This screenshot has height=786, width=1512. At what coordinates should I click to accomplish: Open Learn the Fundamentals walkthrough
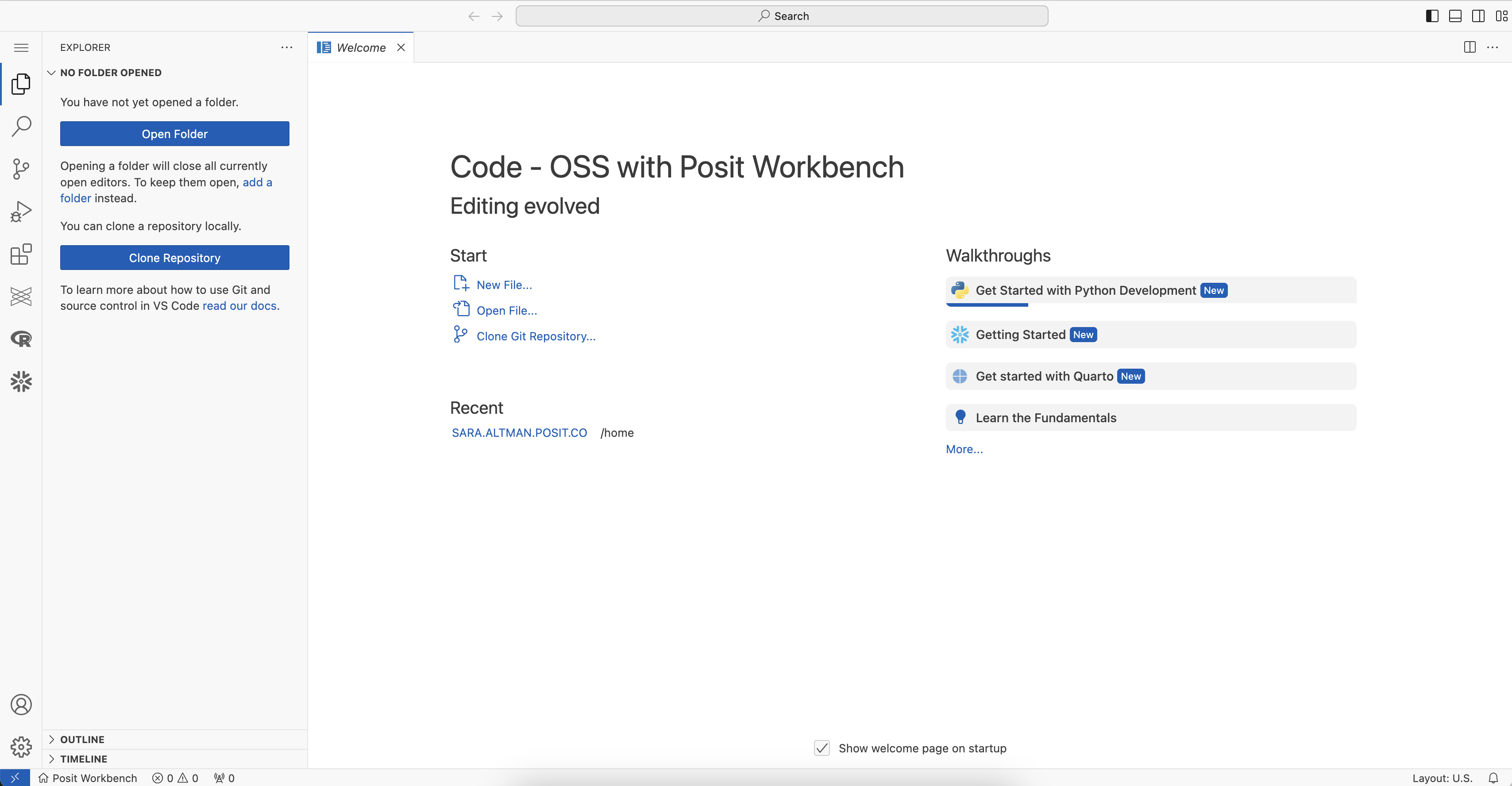pos(1150,418)
